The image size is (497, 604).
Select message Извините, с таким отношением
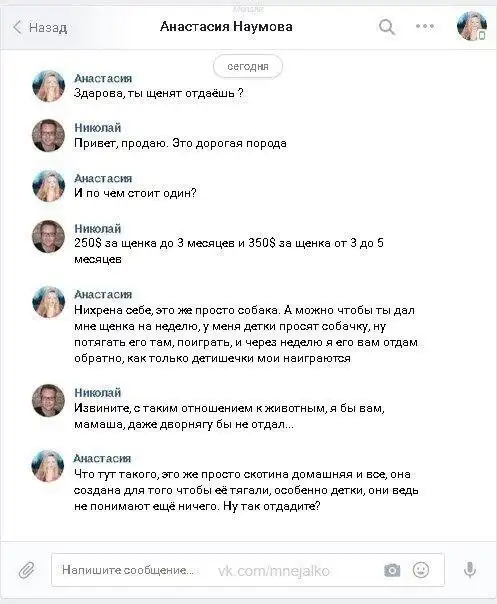229,416
